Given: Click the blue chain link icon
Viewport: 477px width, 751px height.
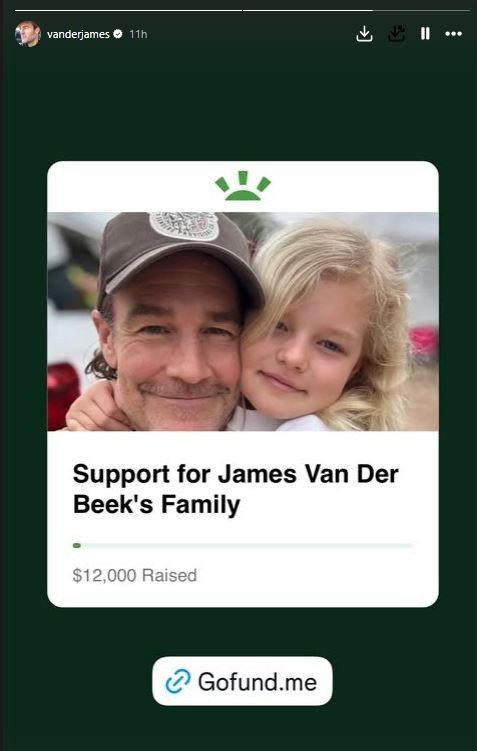Looking at the screenshot, I should point(178,682).
